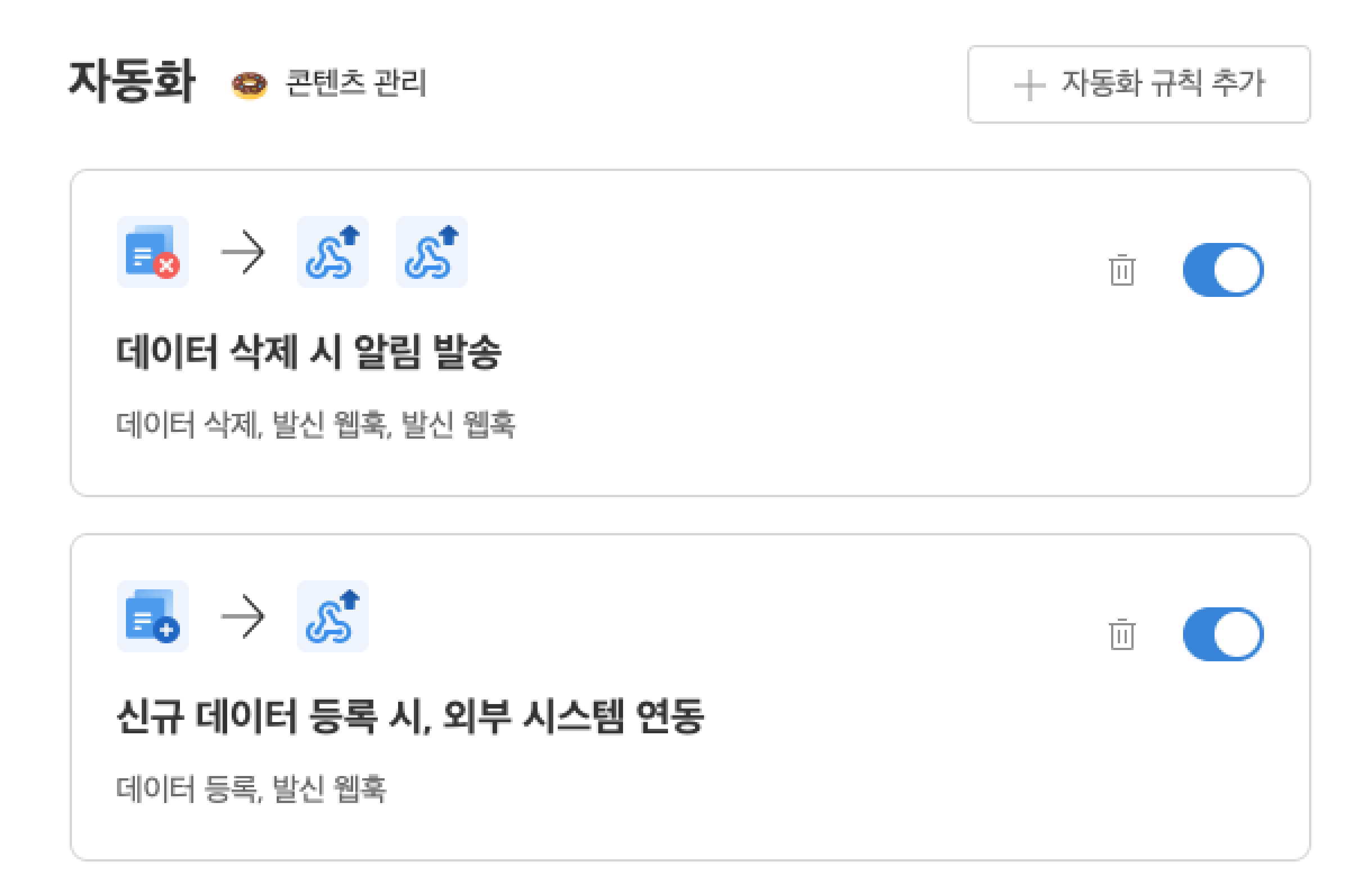Click the outgoing webhook icon in the second rule

[332, 616]
